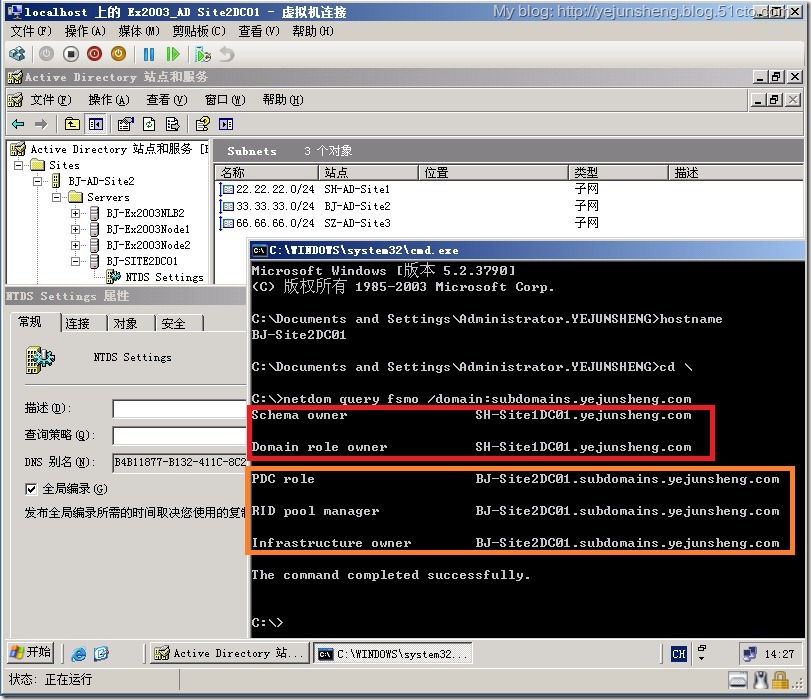
Task: Sort subnets by 类型 column header
Action: (x=619, y=172)
